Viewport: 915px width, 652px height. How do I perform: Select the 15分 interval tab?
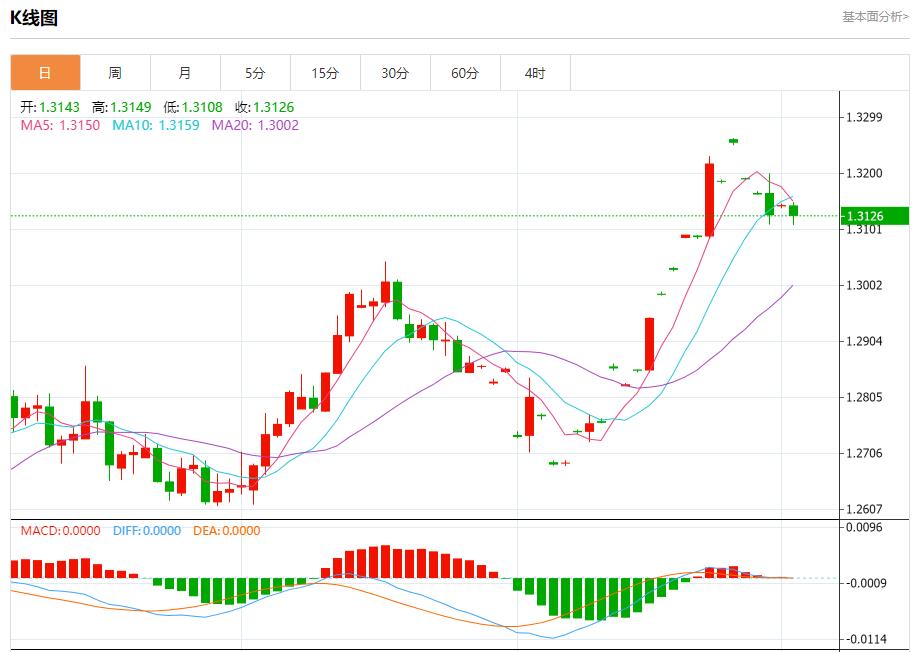point(325,73)
